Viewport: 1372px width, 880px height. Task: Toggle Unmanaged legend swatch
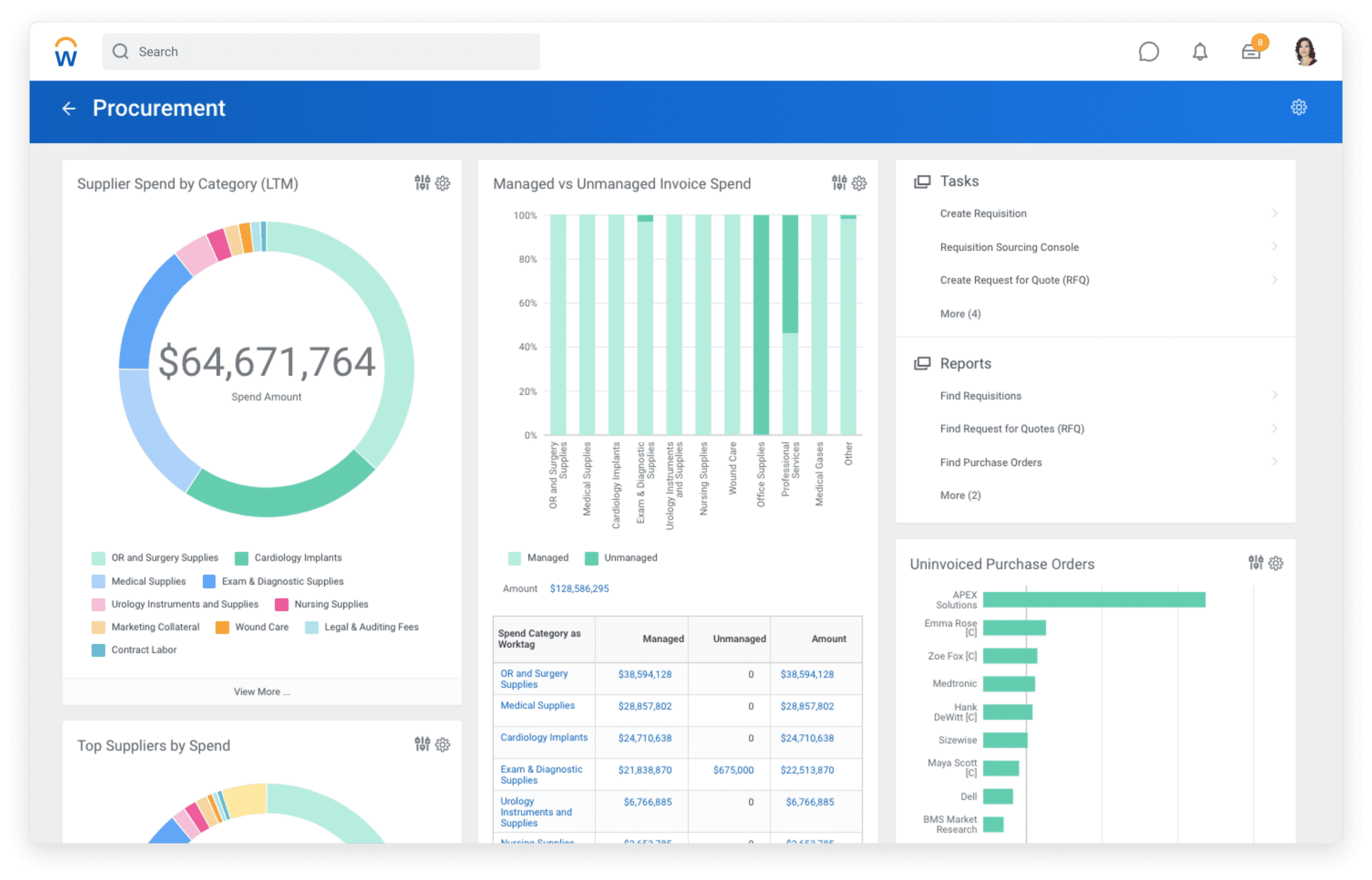click(x=592, y=558)
